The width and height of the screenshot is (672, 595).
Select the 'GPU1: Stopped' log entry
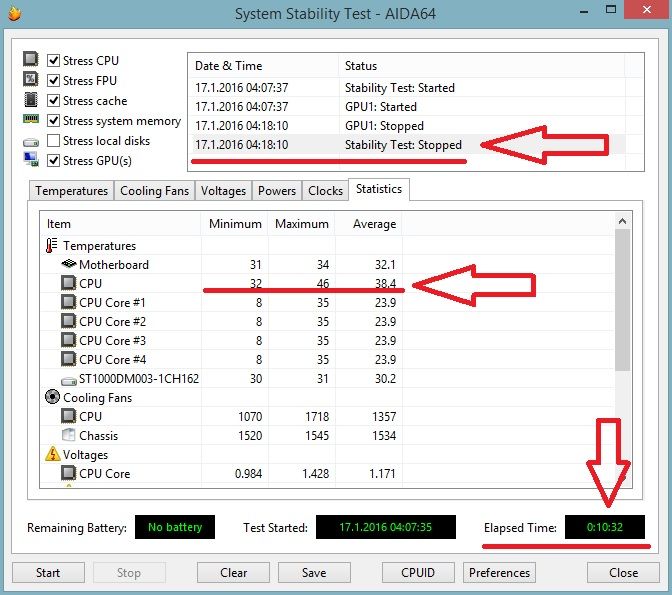point(407,126)
